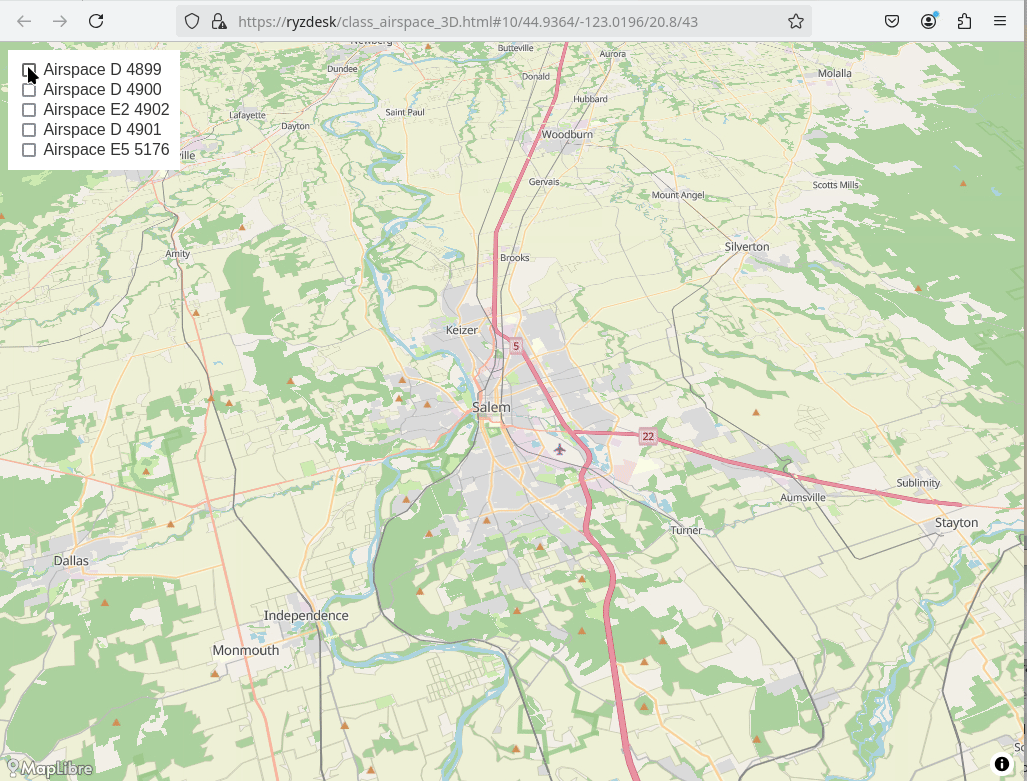This screenshot has height=781, width=1027.
Task: Click the MapLibre logo link
Action: click(x=50, y=768)
